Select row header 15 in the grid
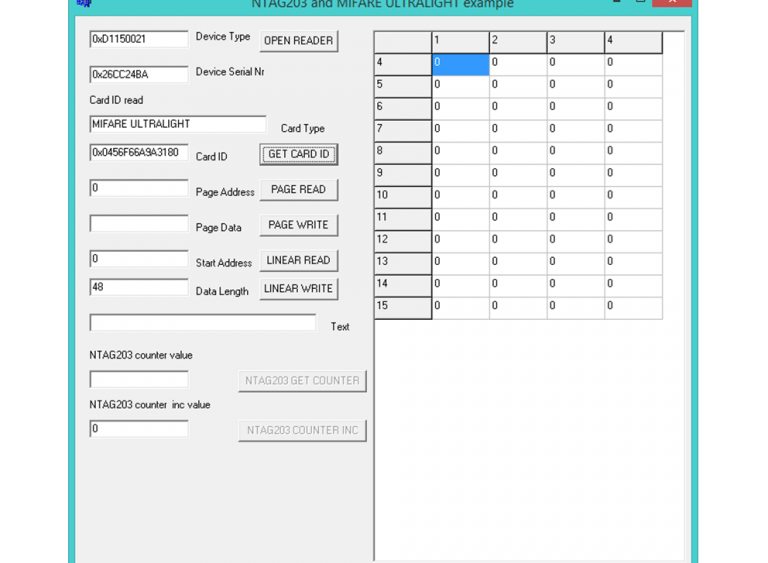The image size is (768, 563). coord(403,308)
